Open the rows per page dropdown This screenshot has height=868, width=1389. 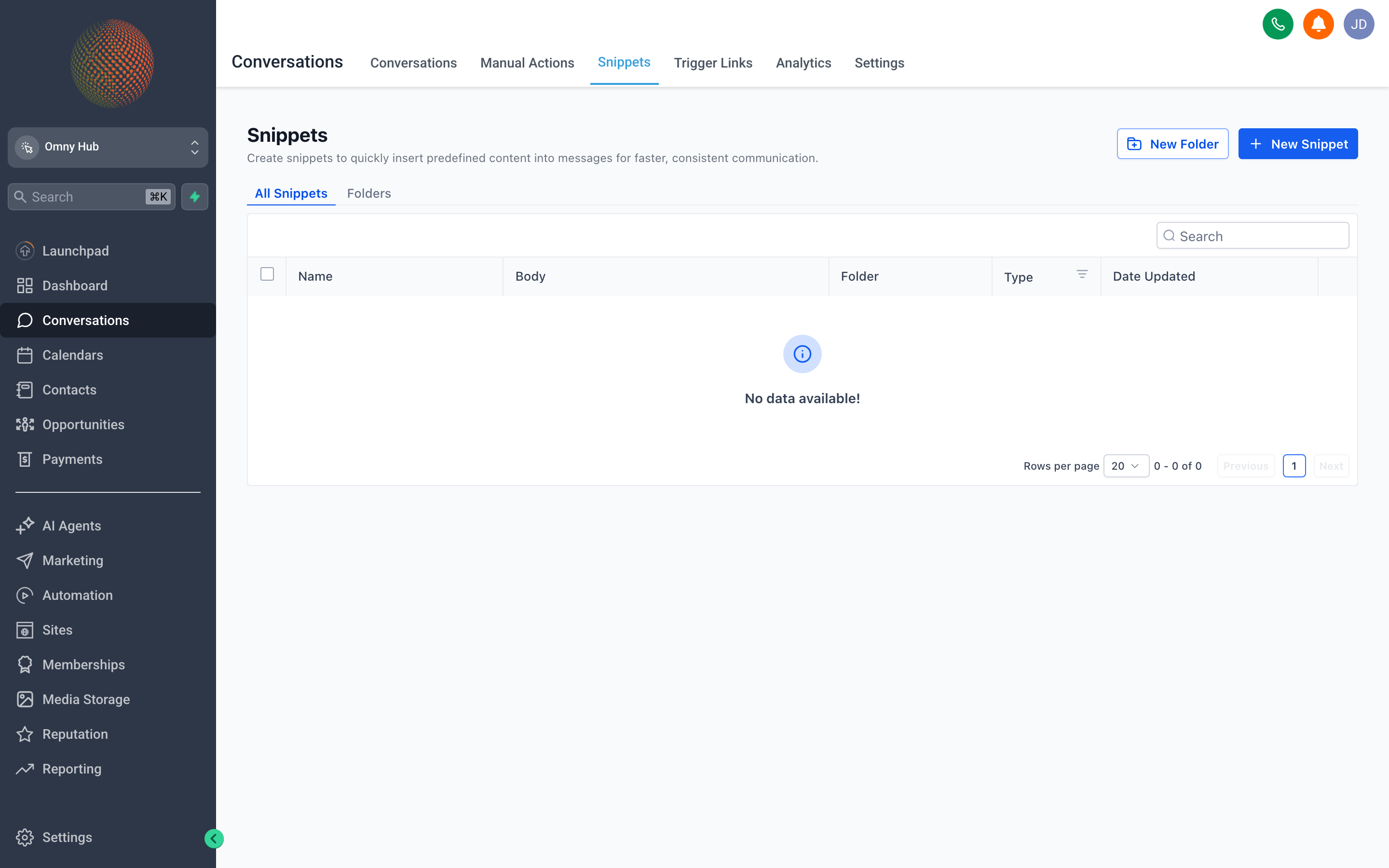tap(1126, 465)
